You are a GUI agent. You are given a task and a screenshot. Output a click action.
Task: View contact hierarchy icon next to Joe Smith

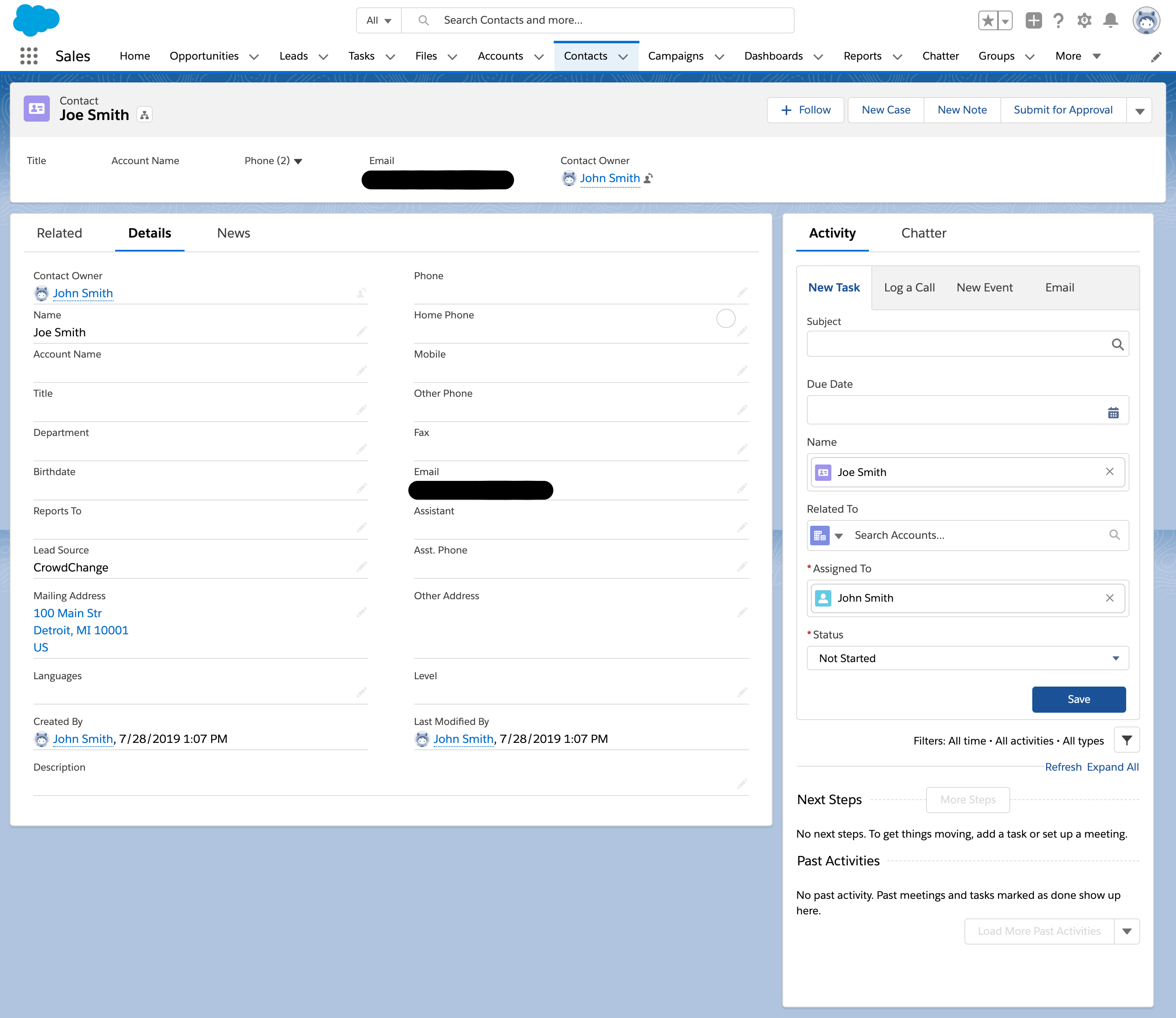click(145, 116)
